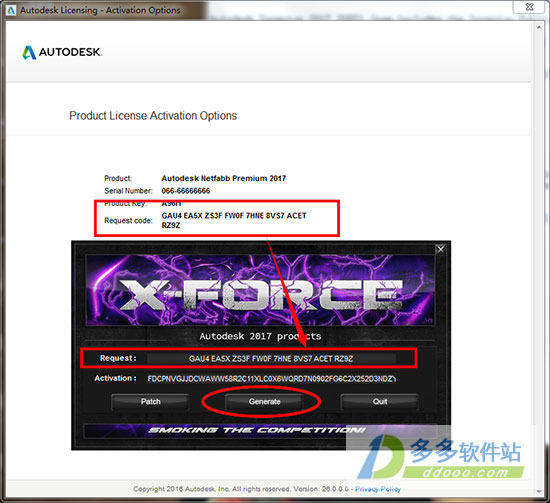Screen dimensions: 550x503
Task: Select serial number 066-66666666
Action: (186, 191)
